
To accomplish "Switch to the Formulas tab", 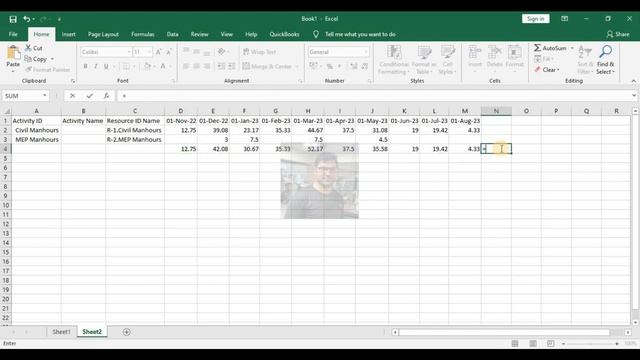I will (x=143, y=35).
